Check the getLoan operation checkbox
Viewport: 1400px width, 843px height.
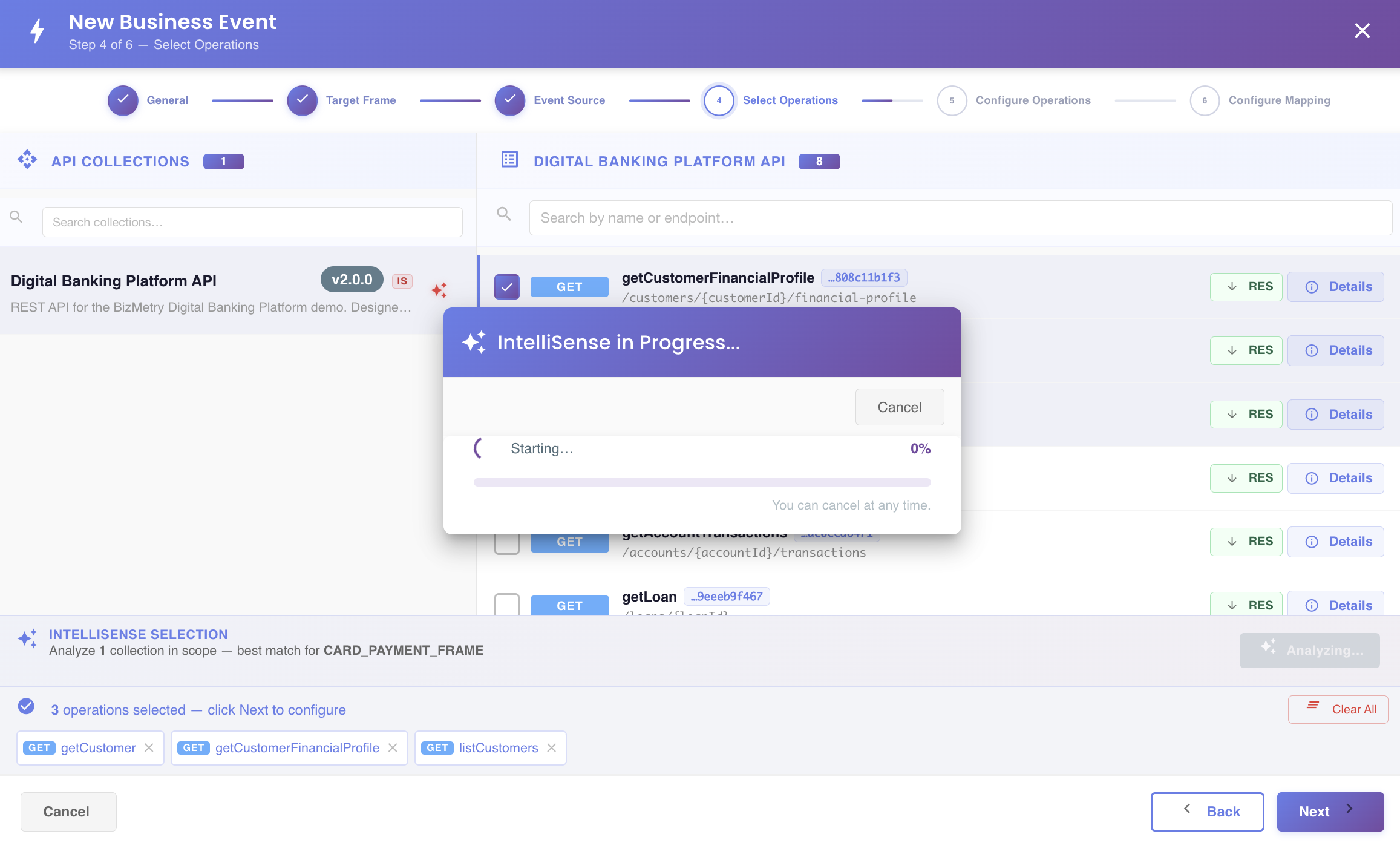(x=507, y=604)
